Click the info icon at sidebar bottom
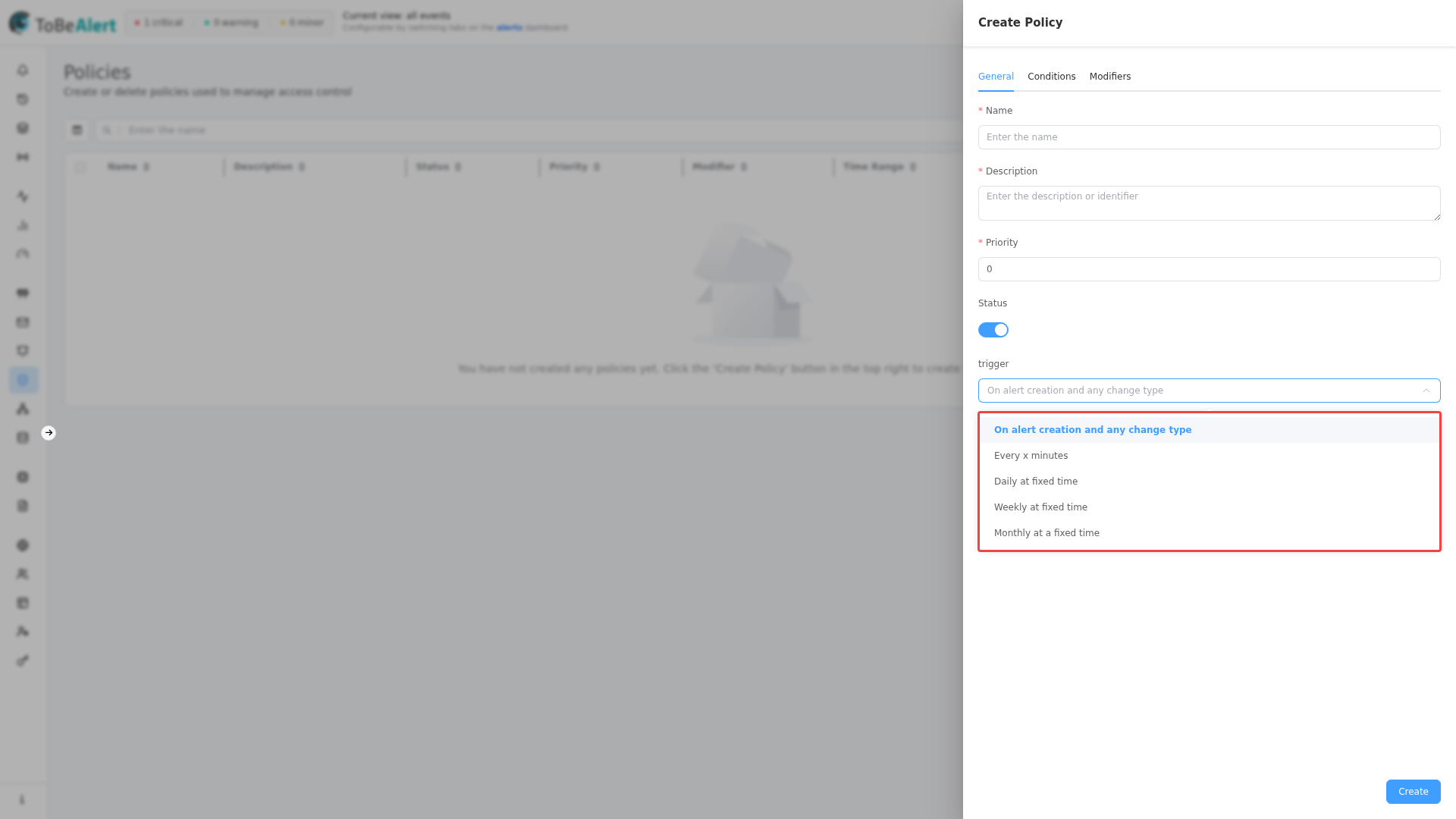1456x819 pixels. tap(22, 800)
